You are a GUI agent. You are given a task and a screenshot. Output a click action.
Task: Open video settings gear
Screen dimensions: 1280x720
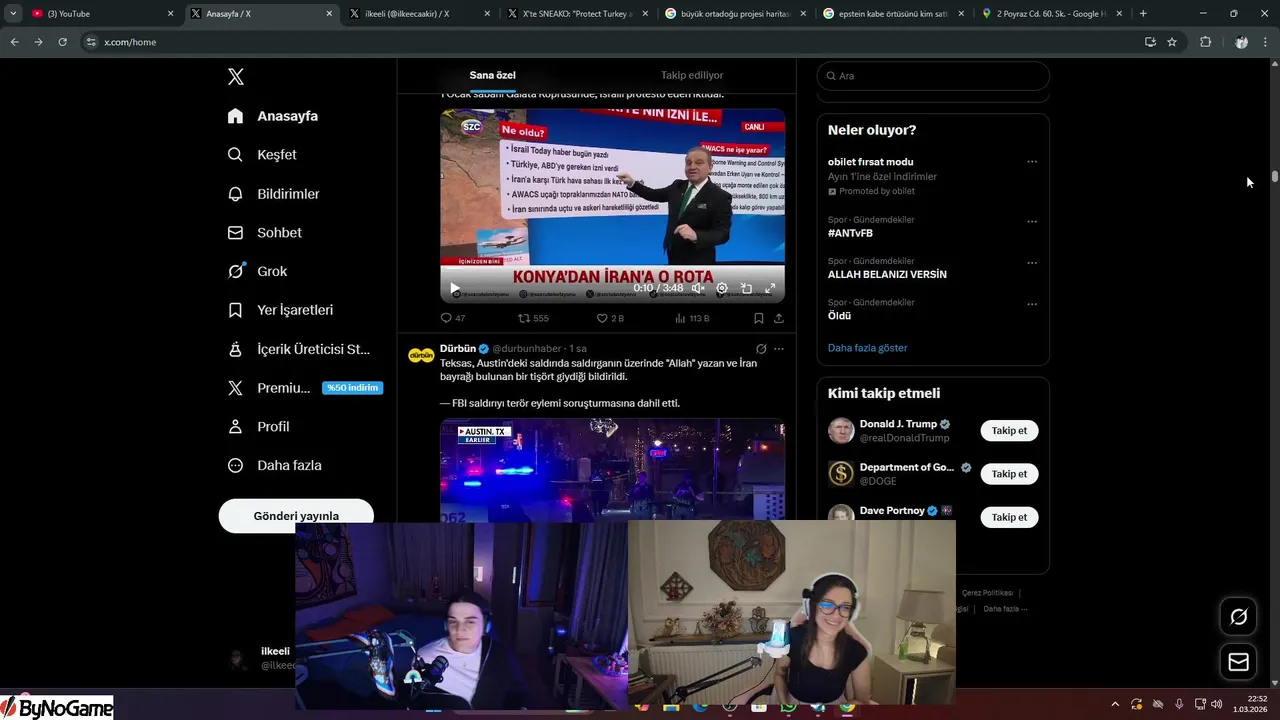(722, 288)
